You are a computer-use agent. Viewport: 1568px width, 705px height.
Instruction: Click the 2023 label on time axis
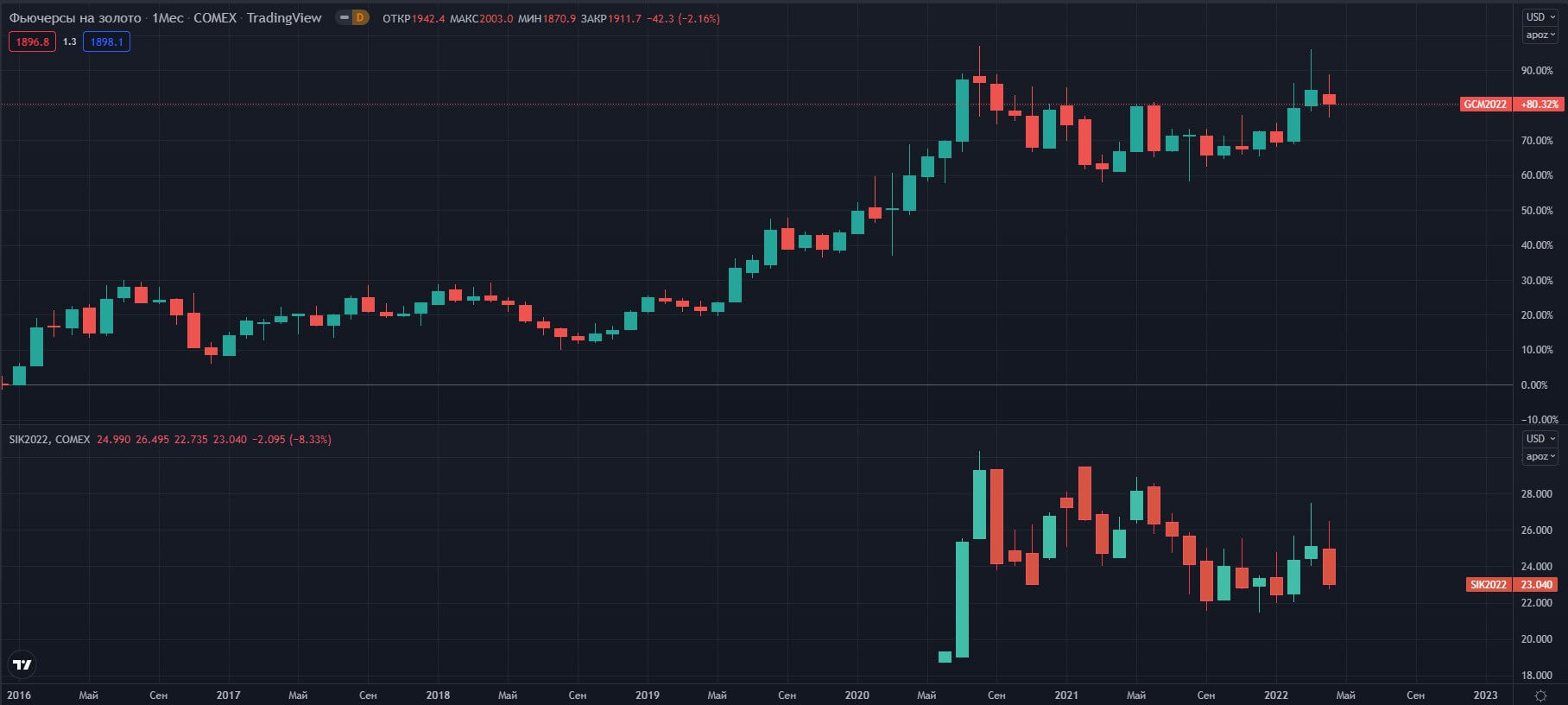(x=1485, y=695)
